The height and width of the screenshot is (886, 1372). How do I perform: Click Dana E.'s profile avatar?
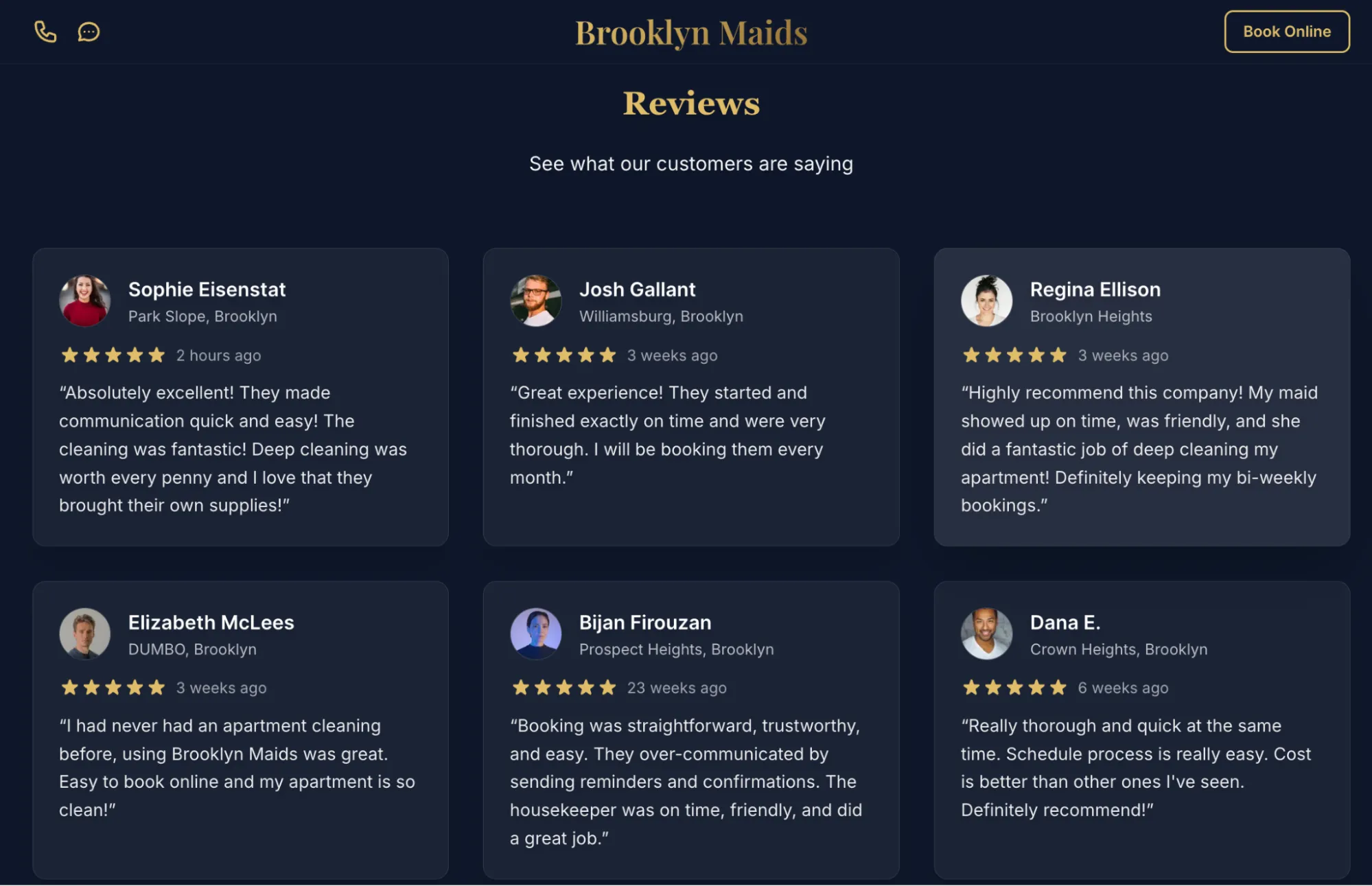point(986,633)
